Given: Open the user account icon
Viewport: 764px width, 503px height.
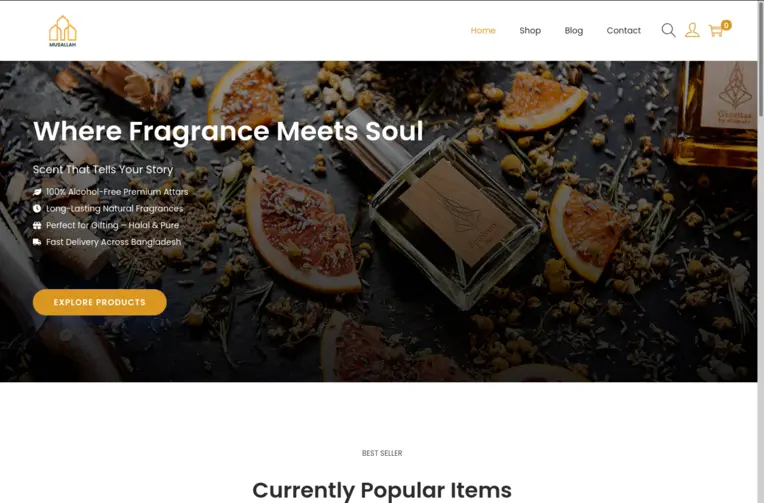Looking at the screenshot, I should point(692,30).
